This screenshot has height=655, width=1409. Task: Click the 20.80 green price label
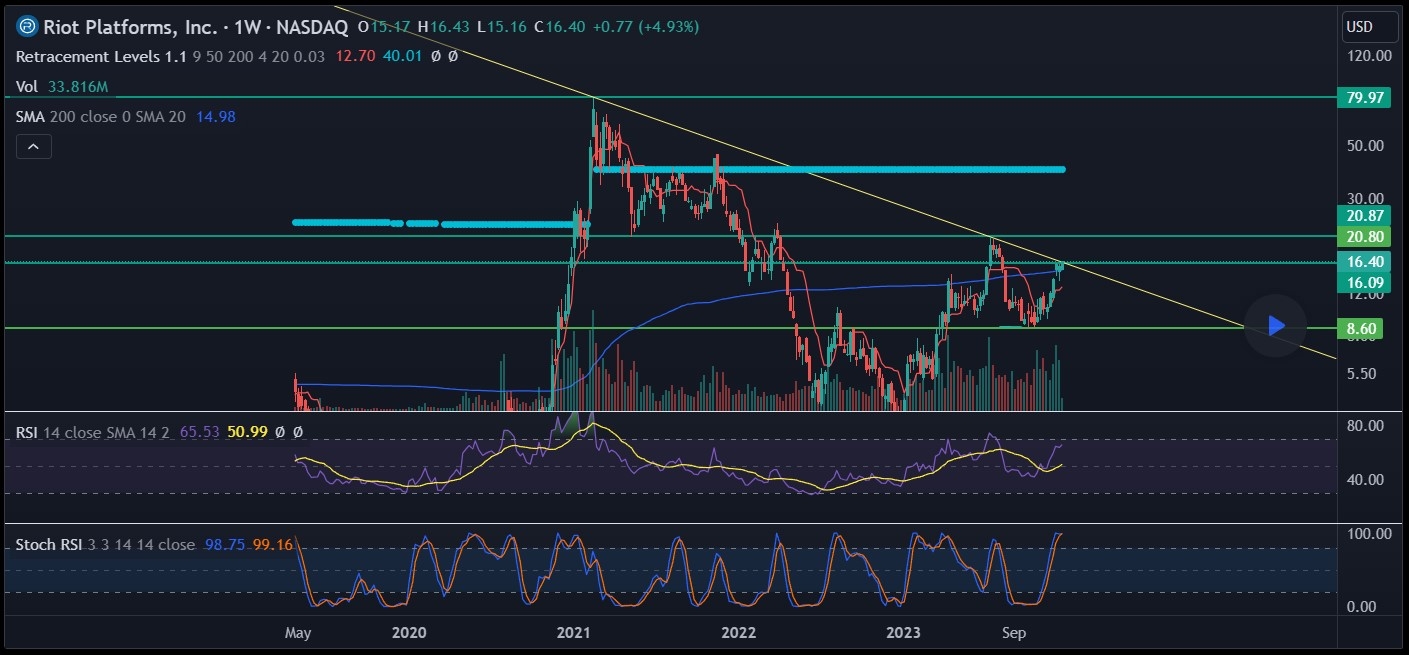point(1365,237)
